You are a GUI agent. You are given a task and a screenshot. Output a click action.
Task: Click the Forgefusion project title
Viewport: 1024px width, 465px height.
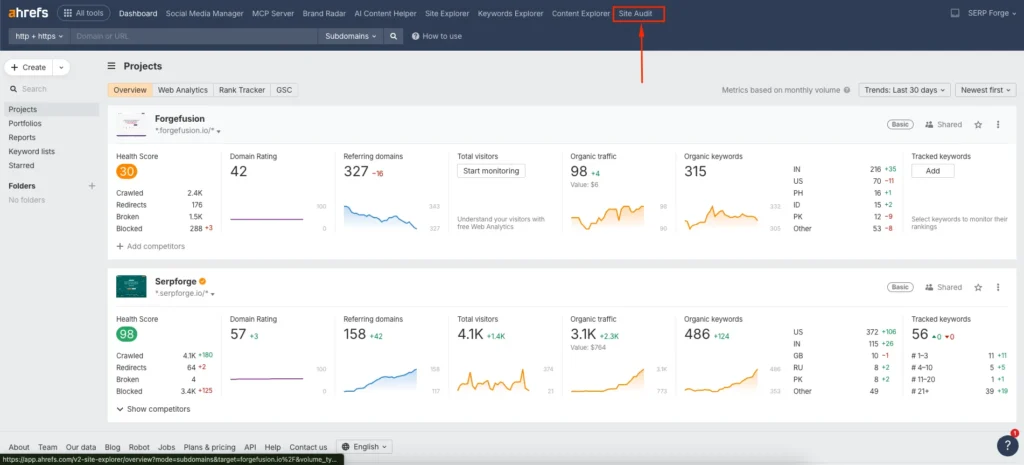pyautogui.click(x=180, y=119)
